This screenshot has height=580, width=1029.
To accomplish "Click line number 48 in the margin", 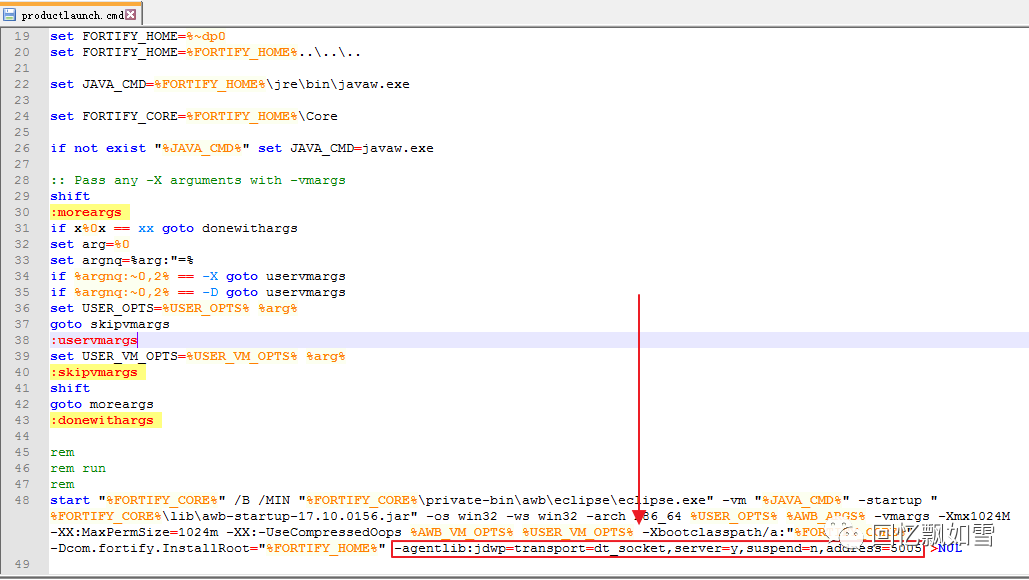I will click(x=22, y=500).
